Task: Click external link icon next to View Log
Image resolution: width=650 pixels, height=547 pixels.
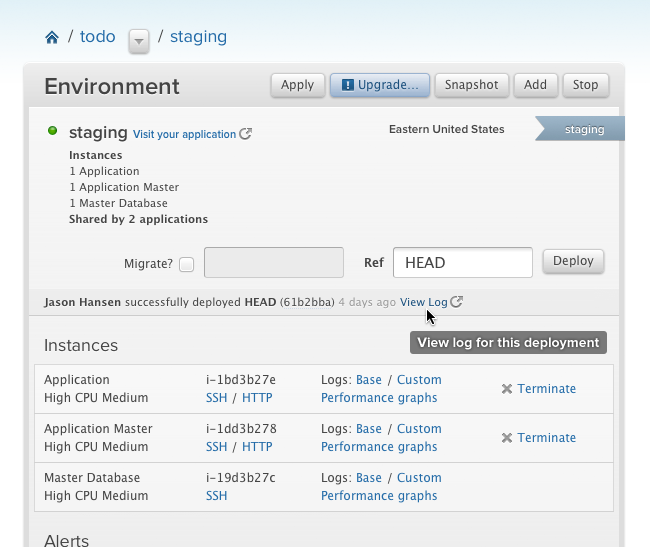Action: (457, 302)
